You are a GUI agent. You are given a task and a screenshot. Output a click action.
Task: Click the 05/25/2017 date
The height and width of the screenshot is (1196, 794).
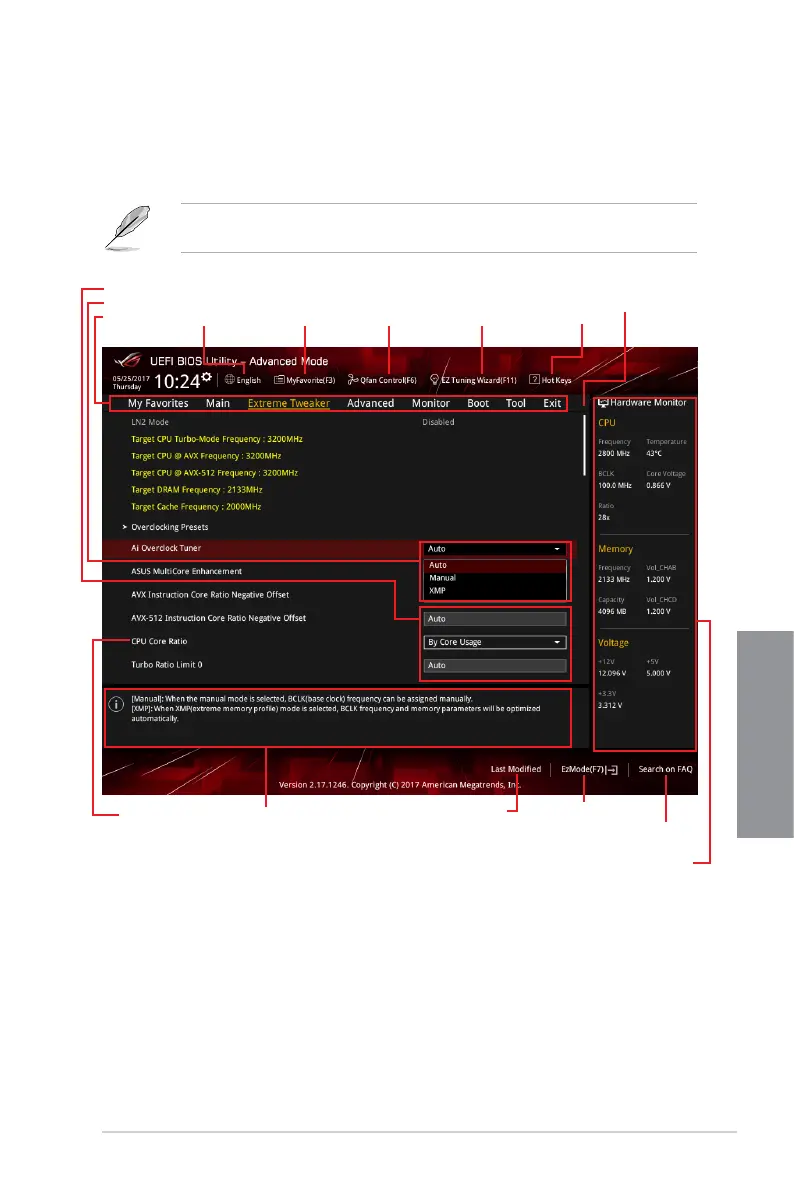[131, 378]
